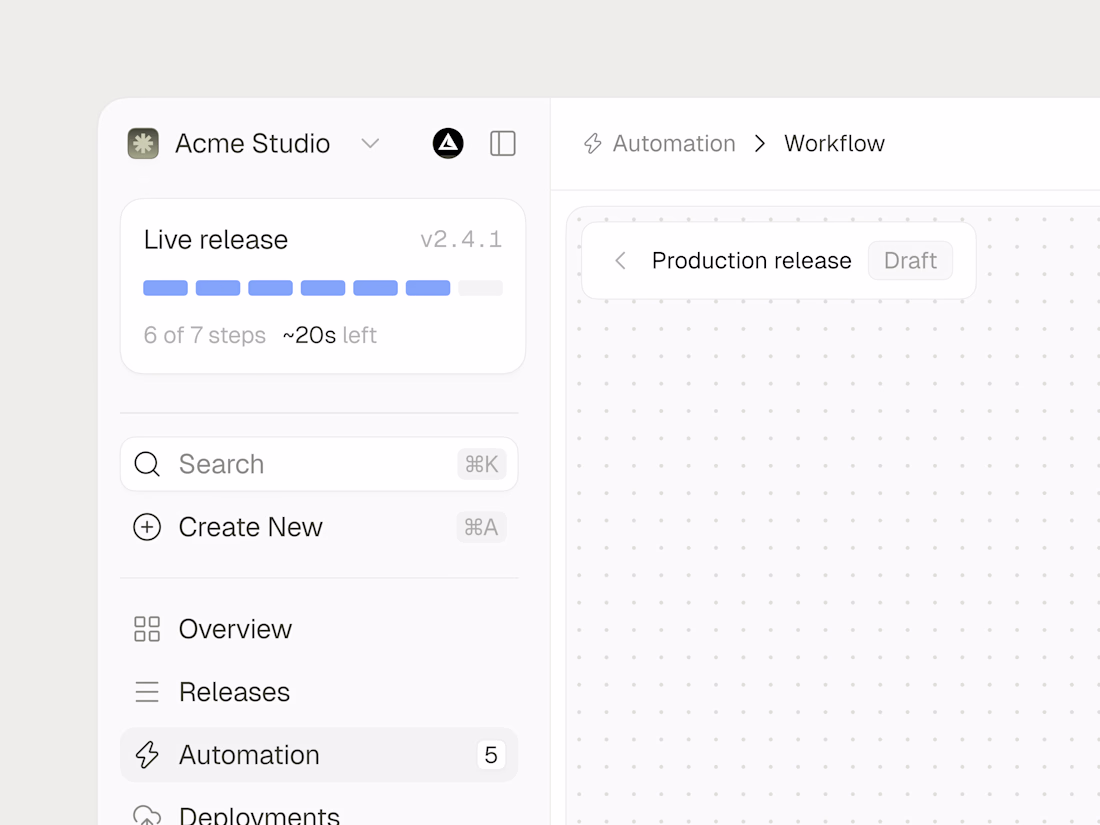This screenshot has height=825, width=1100.
Task: Click the Acme Studio workspace logo icon
Action: point(143,144)
